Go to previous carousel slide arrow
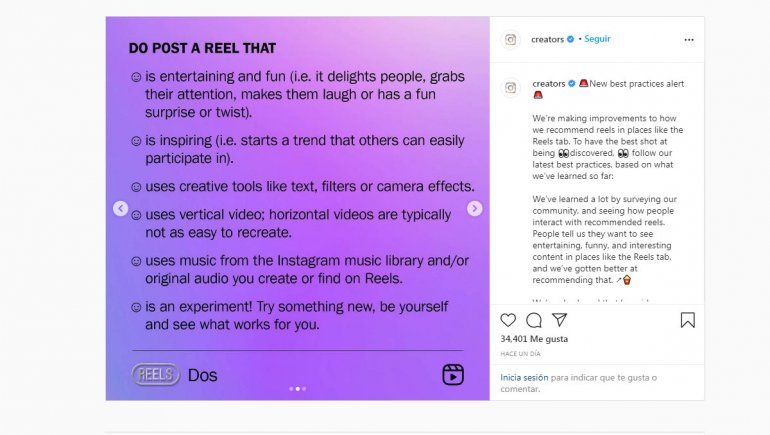Viewport: 770px width, 435px height. tap(121, 209)
